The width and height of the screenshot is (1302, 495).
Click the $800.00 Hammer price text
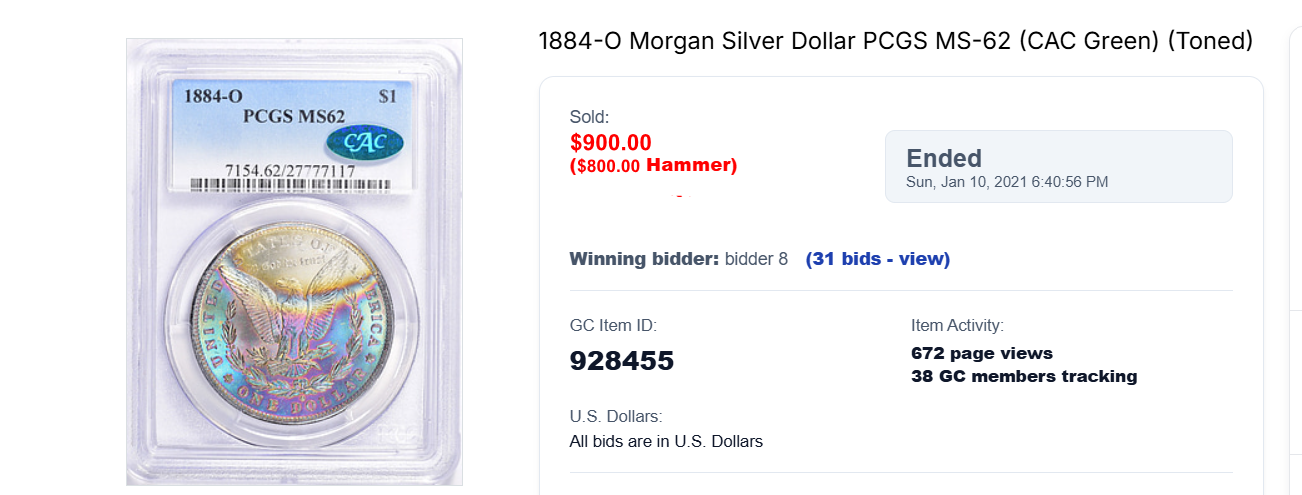[653, 166]
